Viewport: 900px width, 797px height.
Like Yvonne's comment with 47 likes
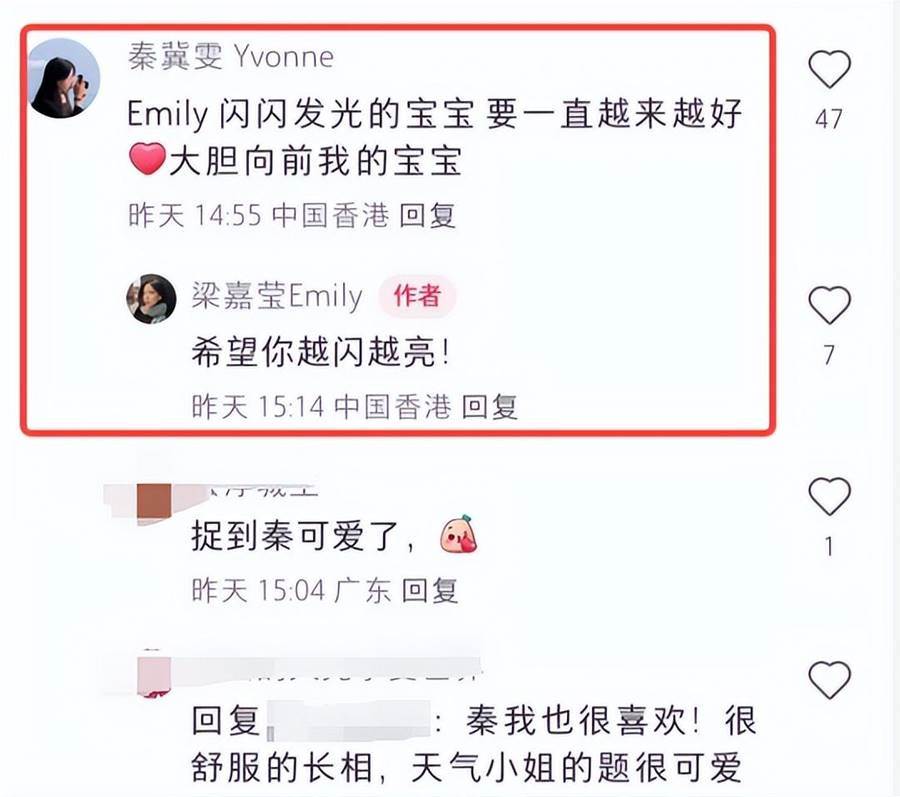[829, 69]
